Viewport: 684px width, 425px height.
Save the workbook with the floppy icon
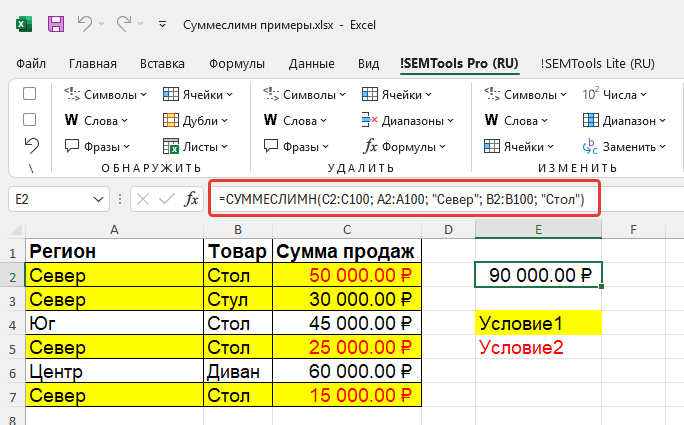[x=56, y=24]
